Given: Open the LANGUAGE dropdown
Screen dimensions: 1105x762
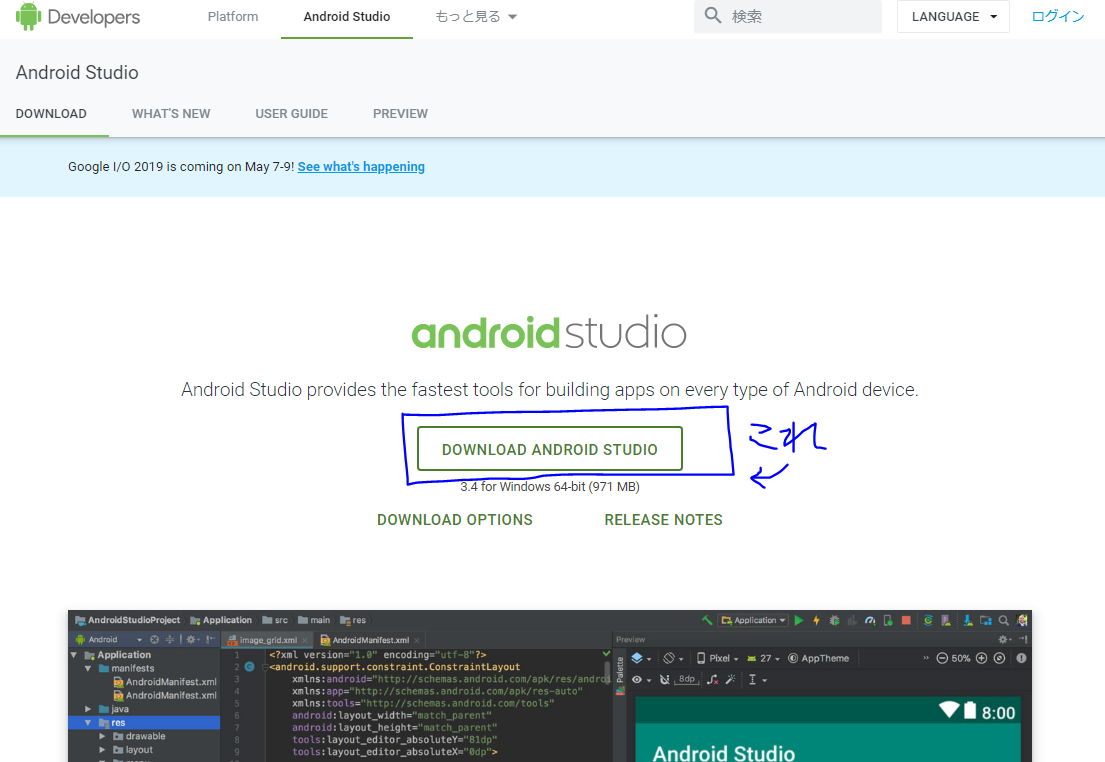Looking at the screenshot, I should click(x=953, y=16).
